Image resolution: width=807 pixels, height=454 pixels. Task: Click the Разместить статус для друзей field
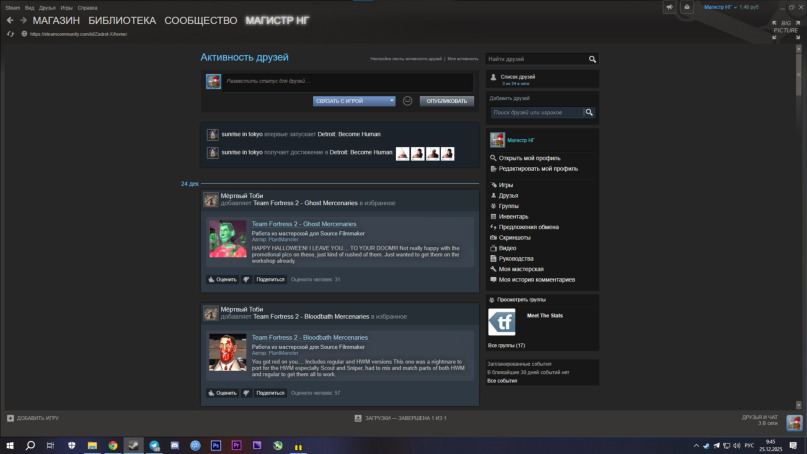point(348,81)
